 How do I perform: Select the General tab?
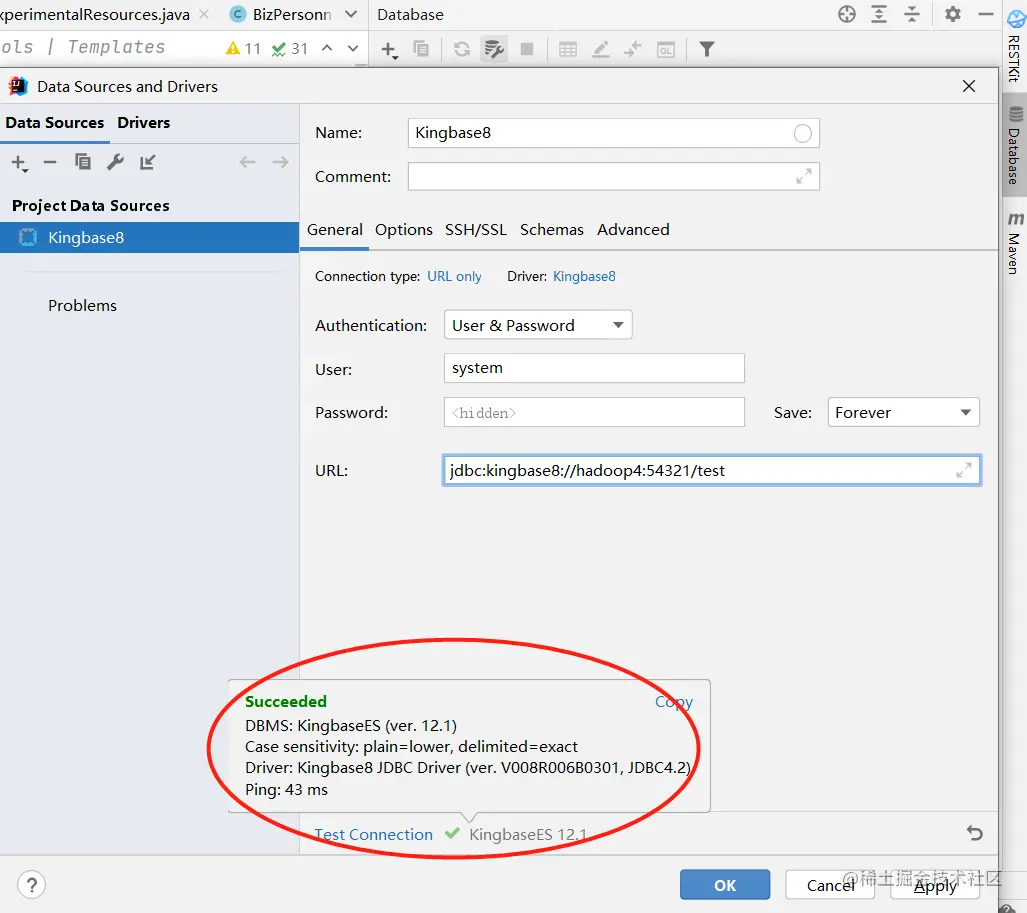point(335,230)
